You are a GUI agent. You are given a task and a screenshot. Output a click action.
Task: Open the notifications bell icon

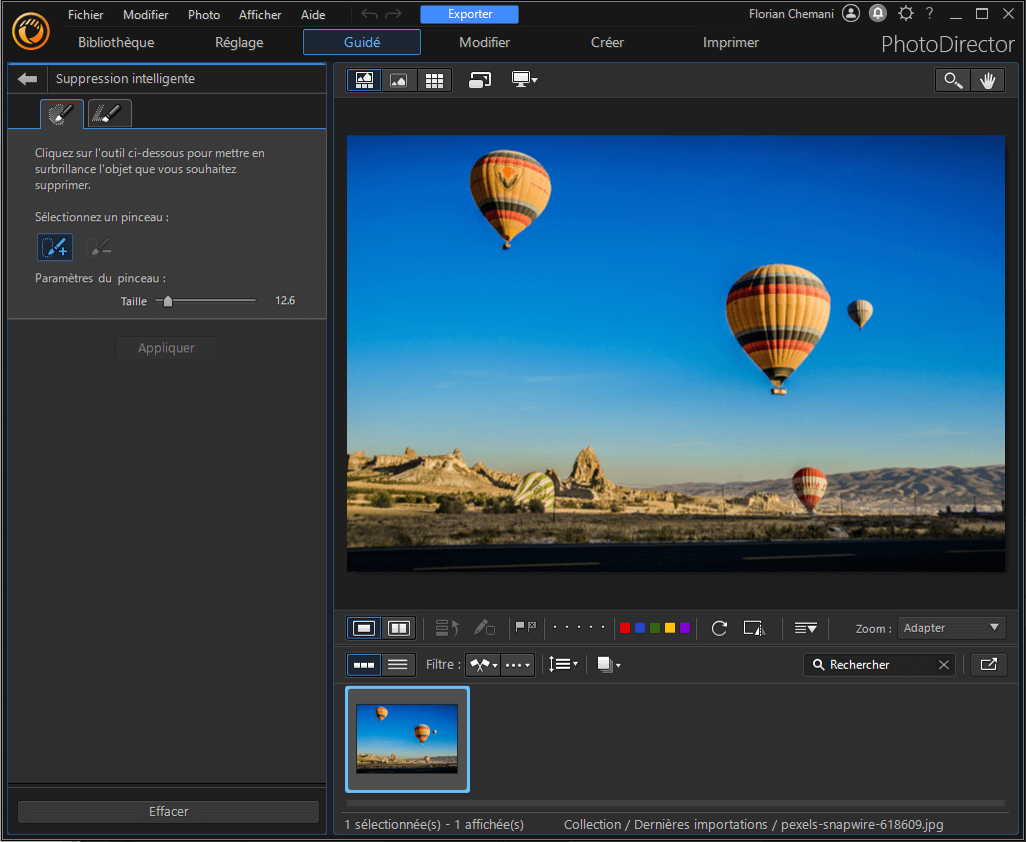(878, 13)
